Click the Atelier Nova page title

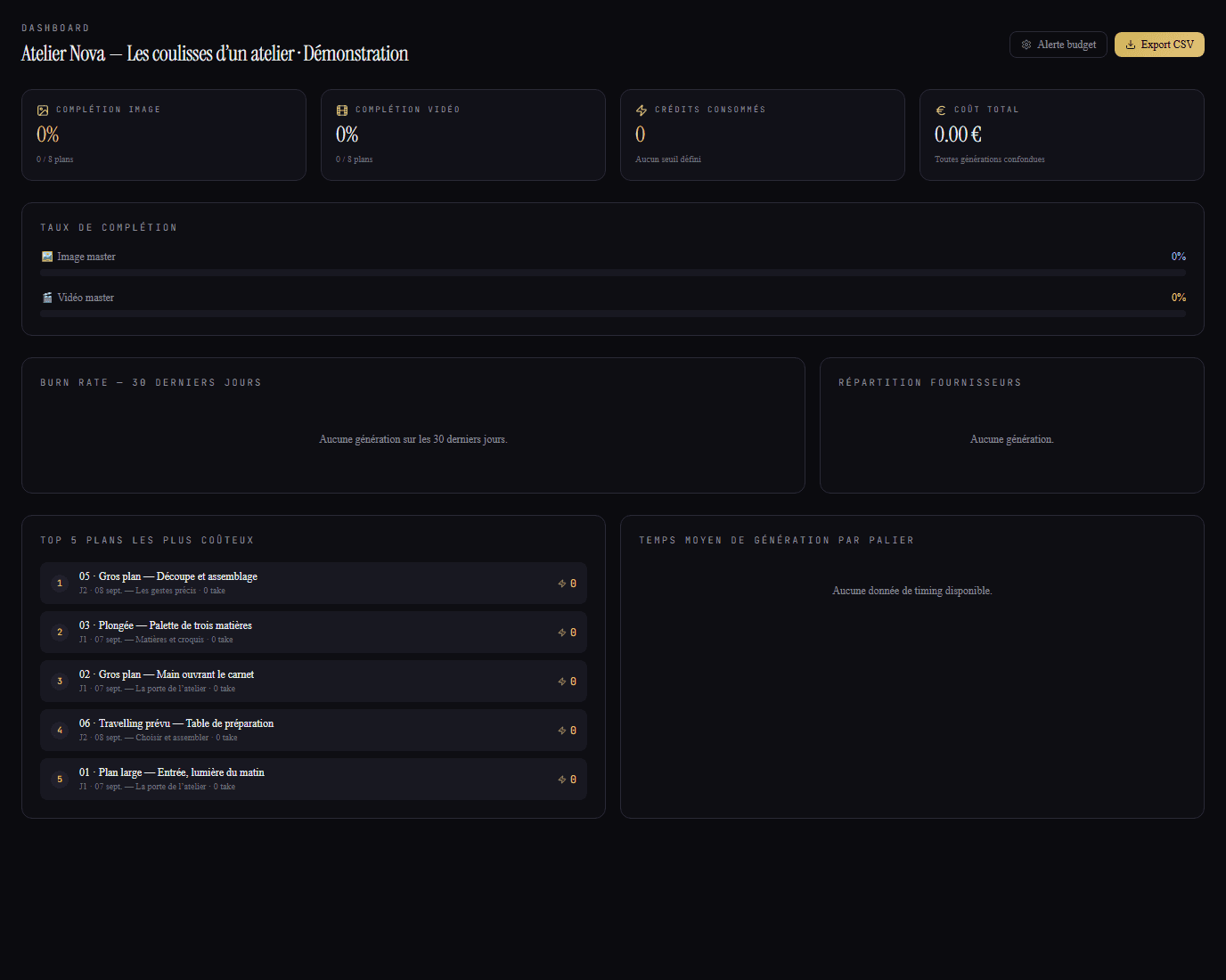pos(215,53)
